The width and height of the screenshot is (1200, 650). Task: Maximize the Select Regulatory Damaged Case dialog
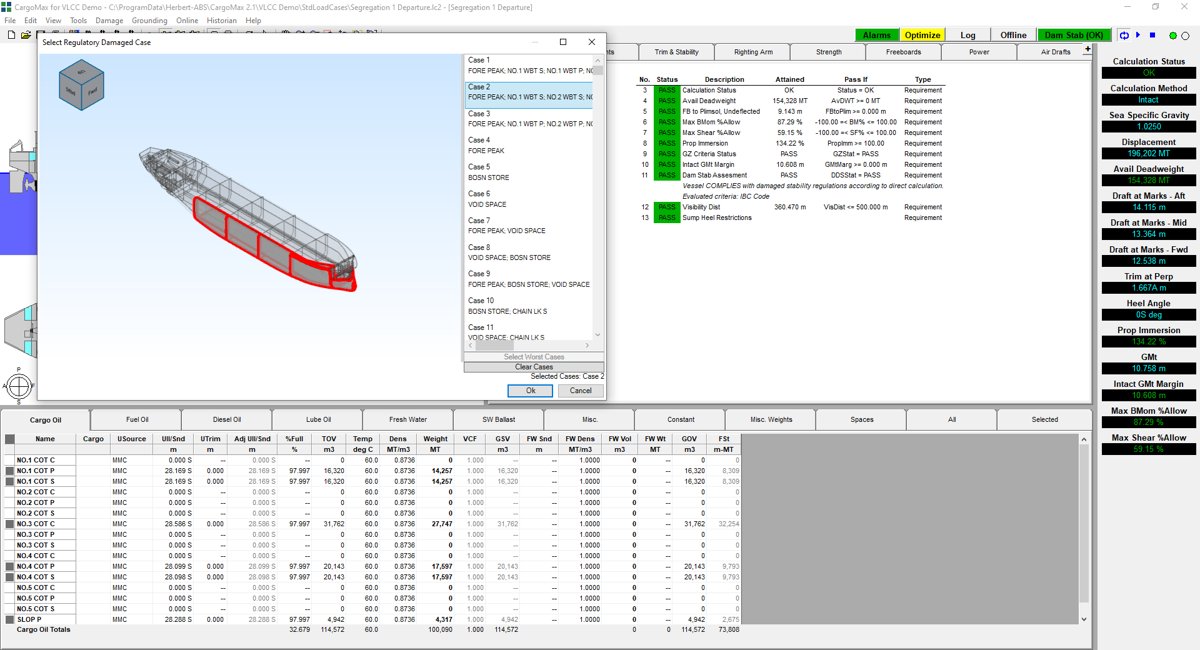tap(563, 42)
